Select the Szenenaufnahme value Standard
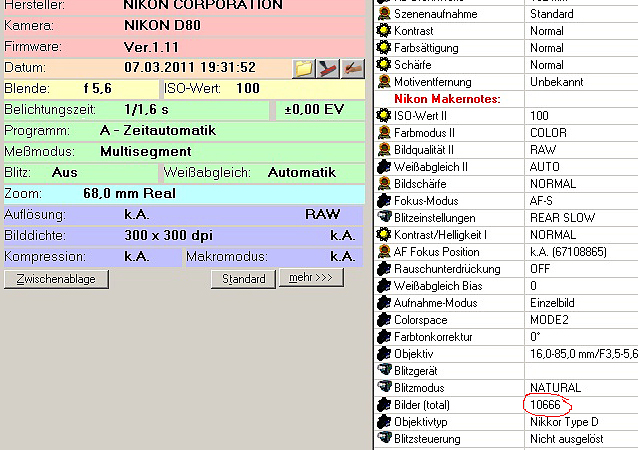638x450 pixels. tap(552, 14)
